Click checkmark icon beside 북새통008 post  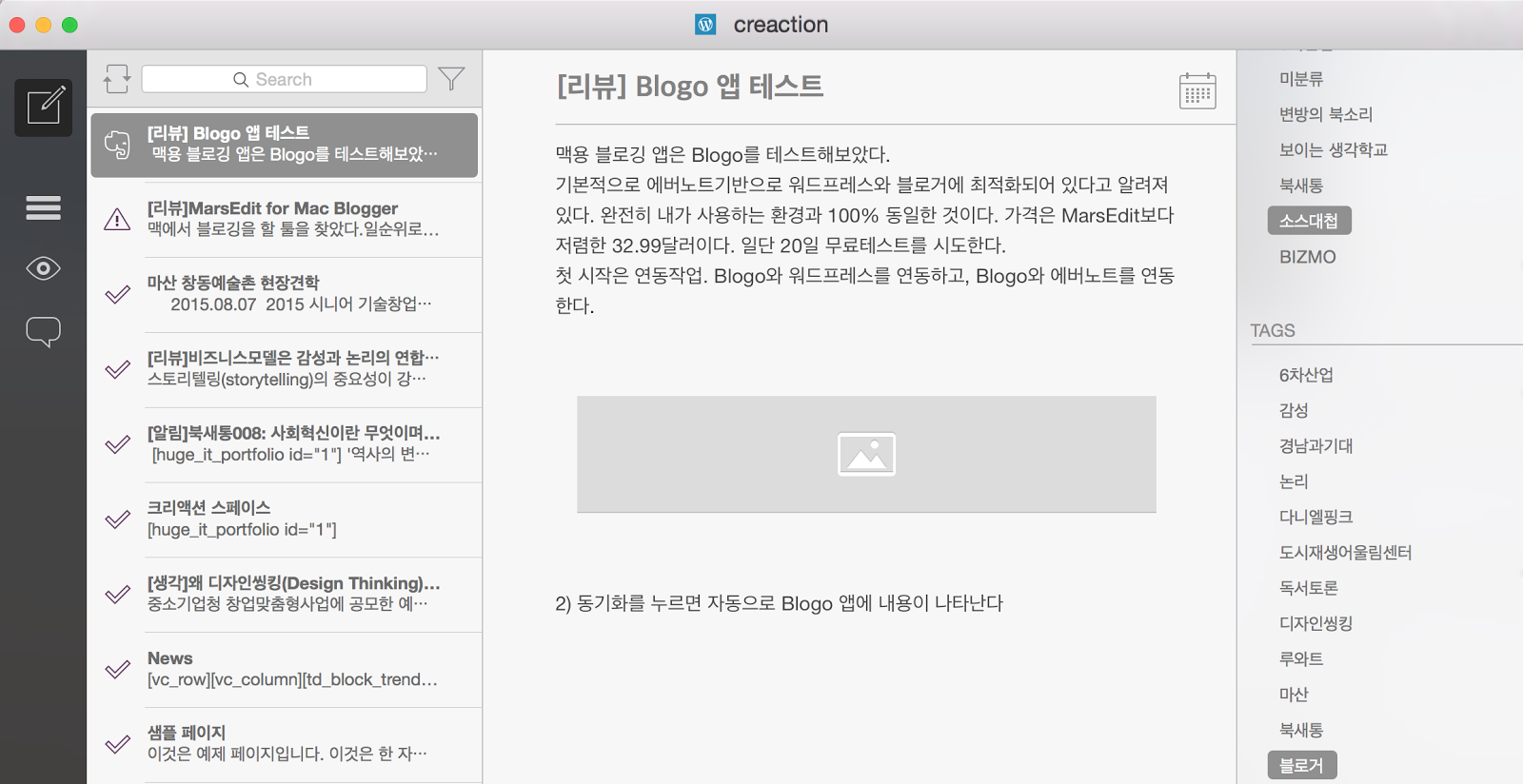(x=117, y=444)
